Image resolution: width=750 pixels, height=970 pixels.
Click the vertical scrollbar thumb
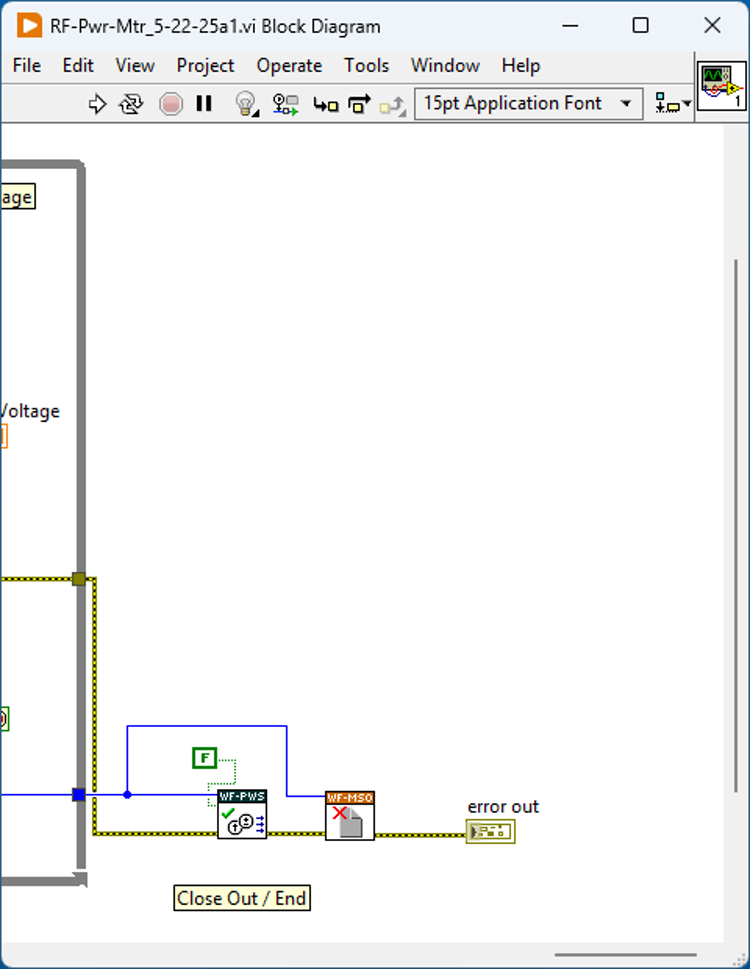[x=735, y=526]
